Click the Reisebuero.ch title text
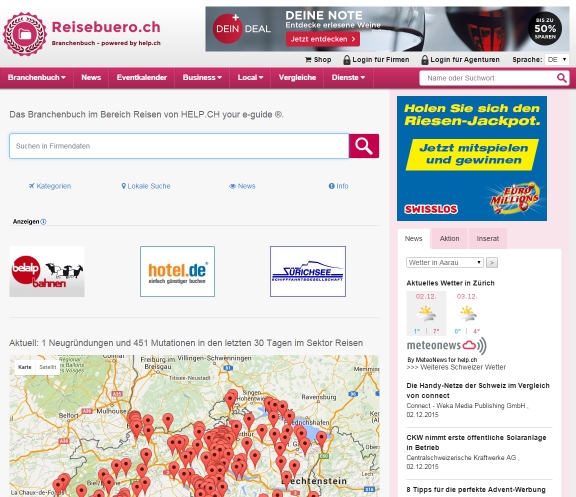The width and height of the screenshot is (576, 497). pos(106,27)
